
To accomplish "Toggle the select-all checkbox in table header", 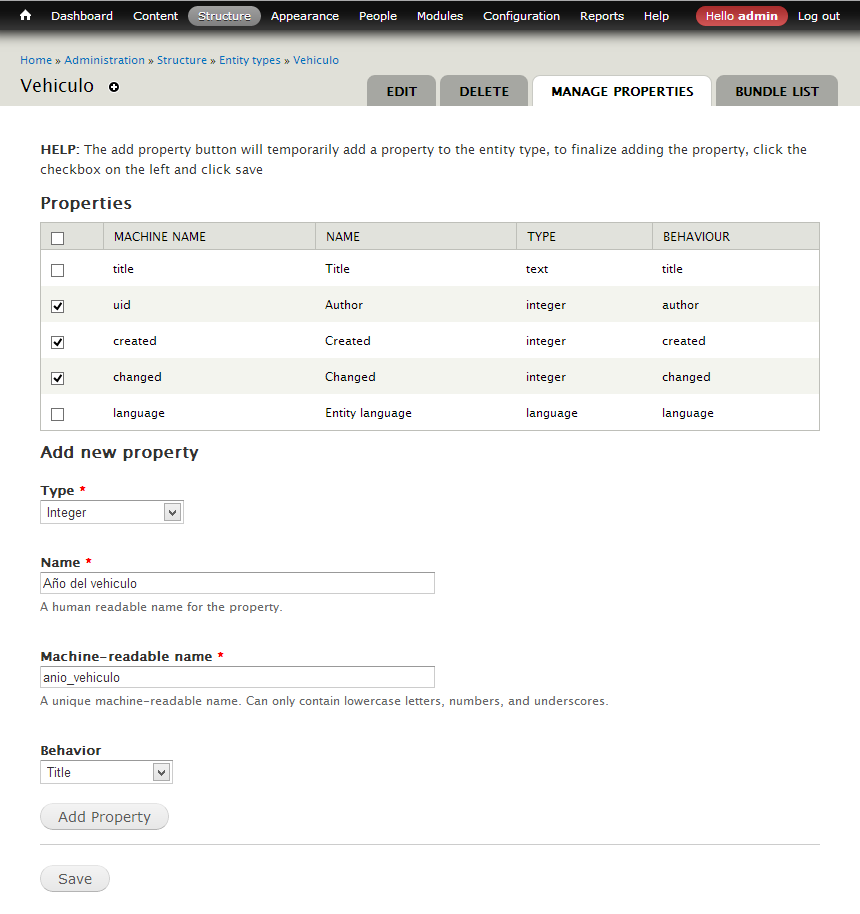I will [x=57, y=238].
